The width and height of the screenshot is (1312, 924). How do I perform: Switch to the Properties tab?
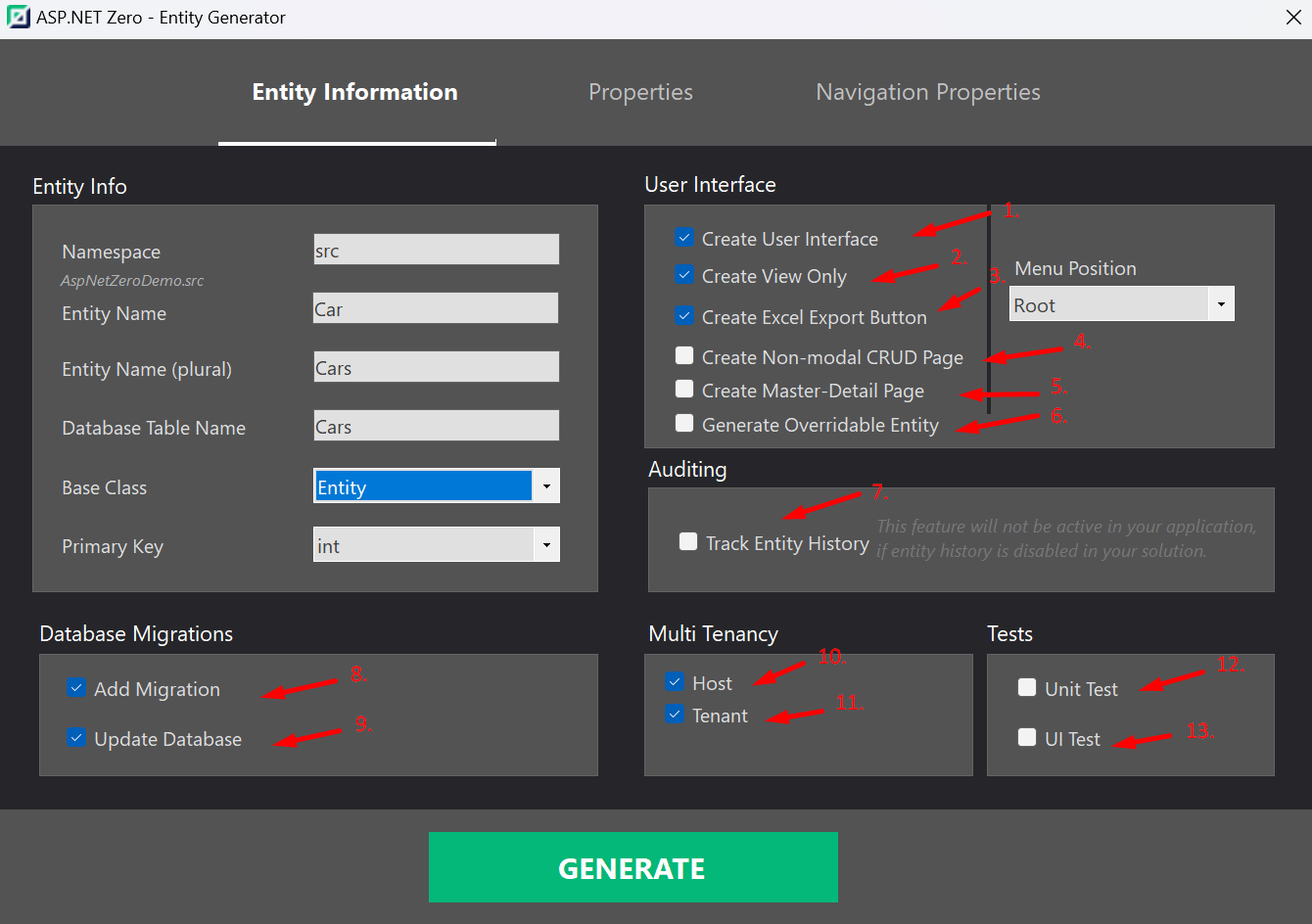640,92
